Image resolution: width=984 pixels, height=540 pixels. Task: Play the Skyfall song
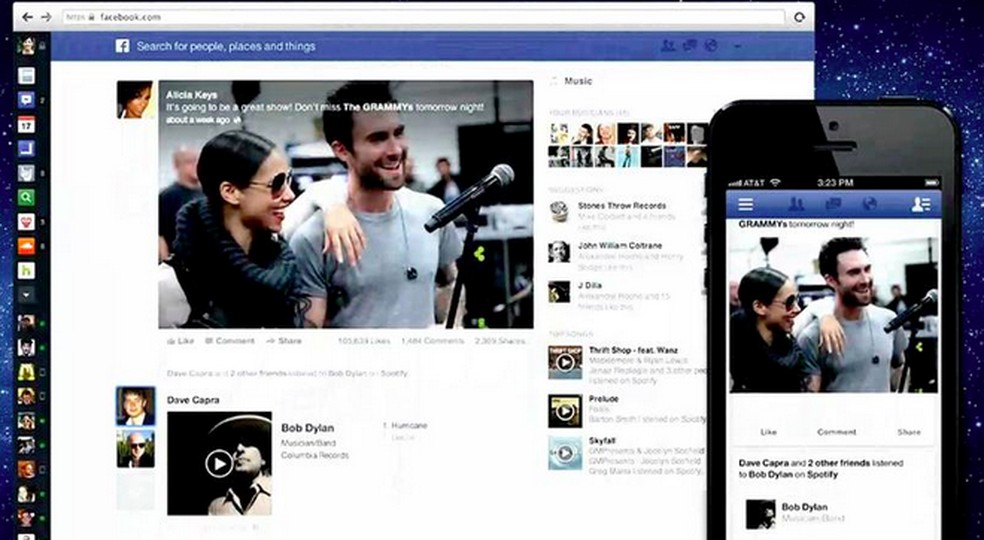coord(565,453)
